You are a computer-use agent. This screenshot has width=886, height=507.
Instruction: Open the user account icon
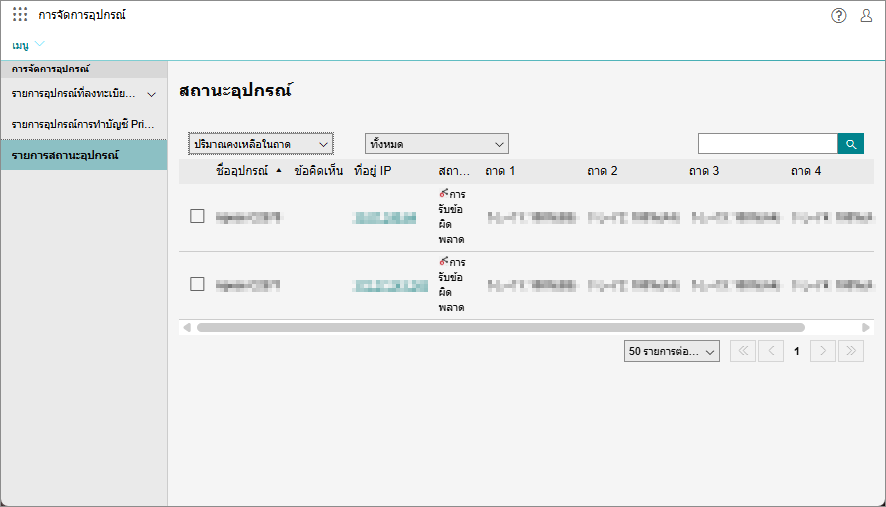pos(866,15)
